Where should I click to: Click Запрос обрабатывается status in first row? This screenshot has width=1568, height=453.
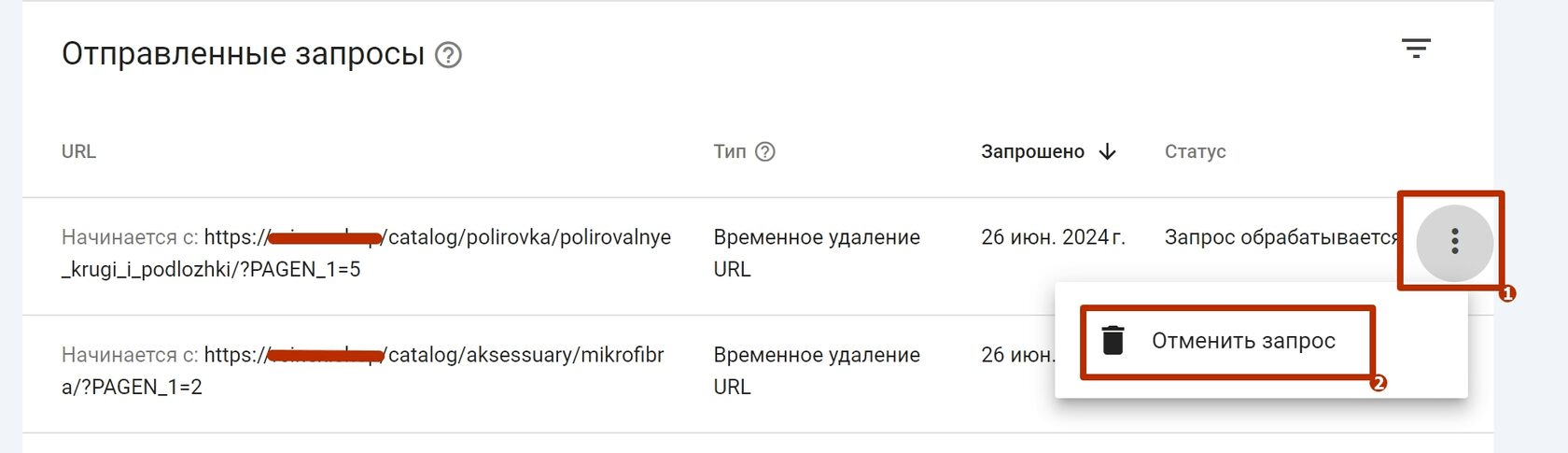point(1281,237)
